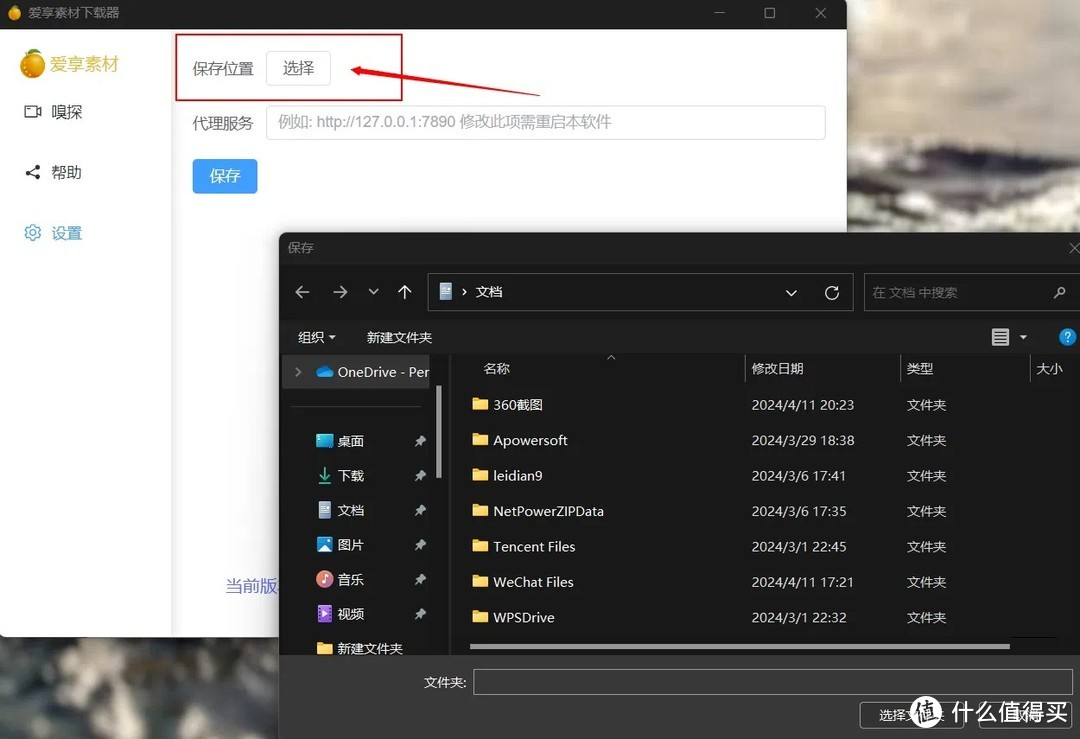Screen dimensions: 1080x739
Task: Click the forward navigation arrow
Action: tap(340, 292)
